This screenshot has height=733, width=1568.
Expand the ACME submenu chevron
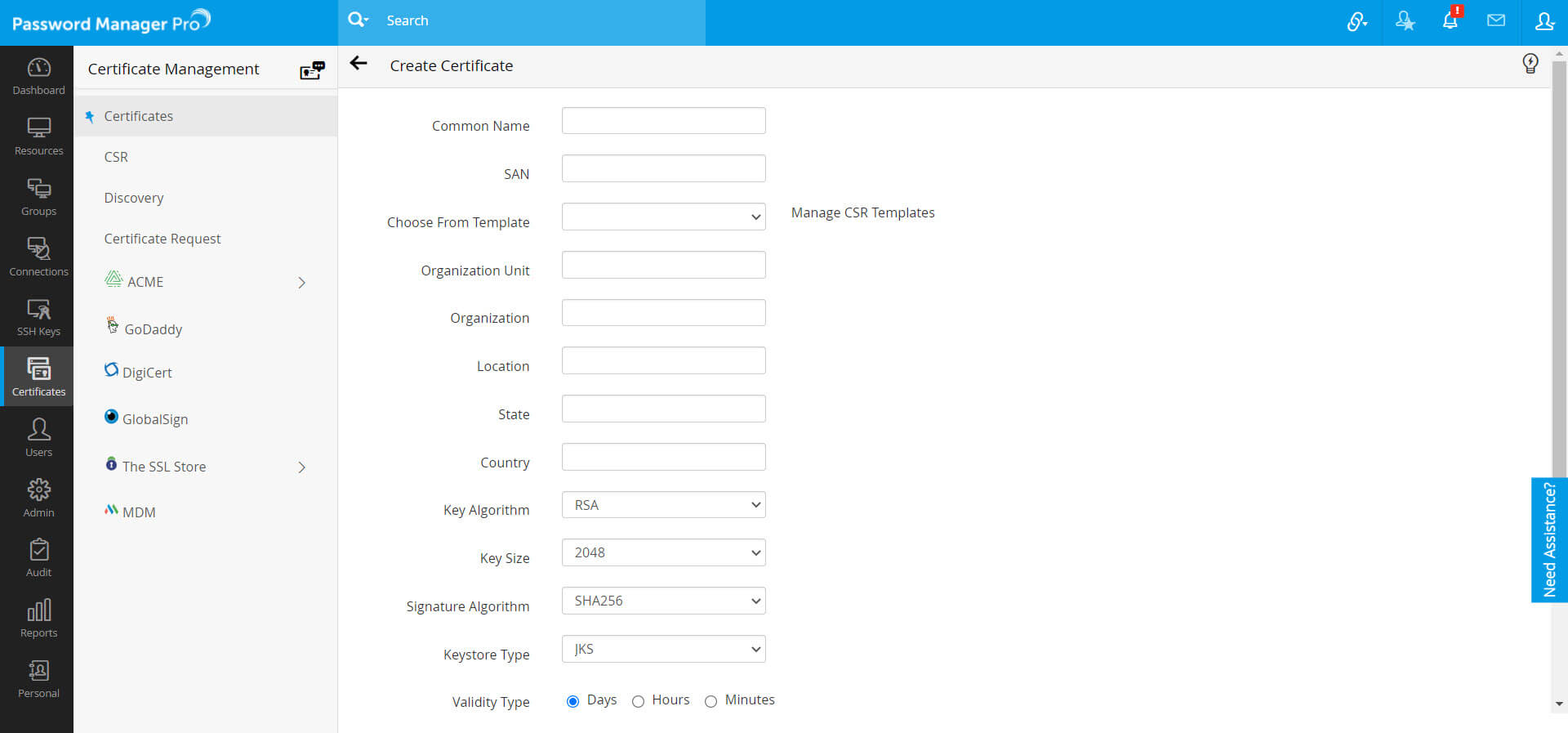[301, 282]
